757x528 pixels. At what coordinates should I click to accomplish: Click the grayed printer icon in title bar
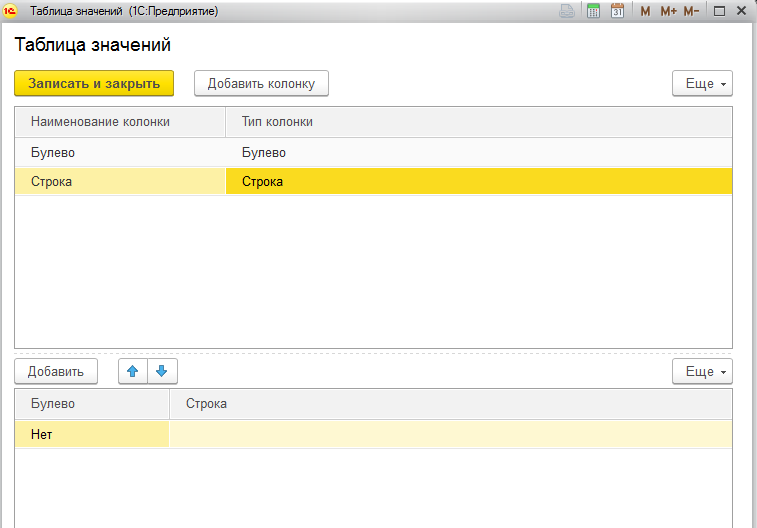566,11
